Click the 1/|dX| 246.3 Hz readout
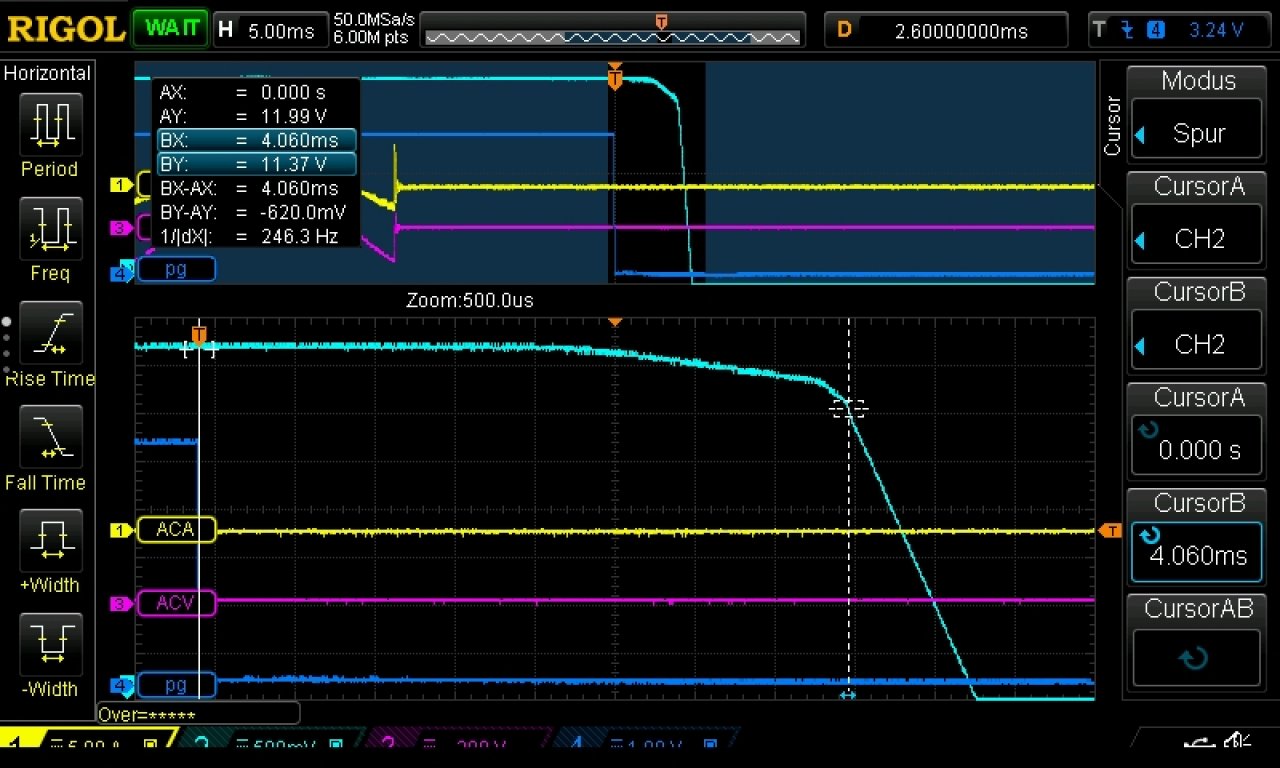 (x=249, y=237)
